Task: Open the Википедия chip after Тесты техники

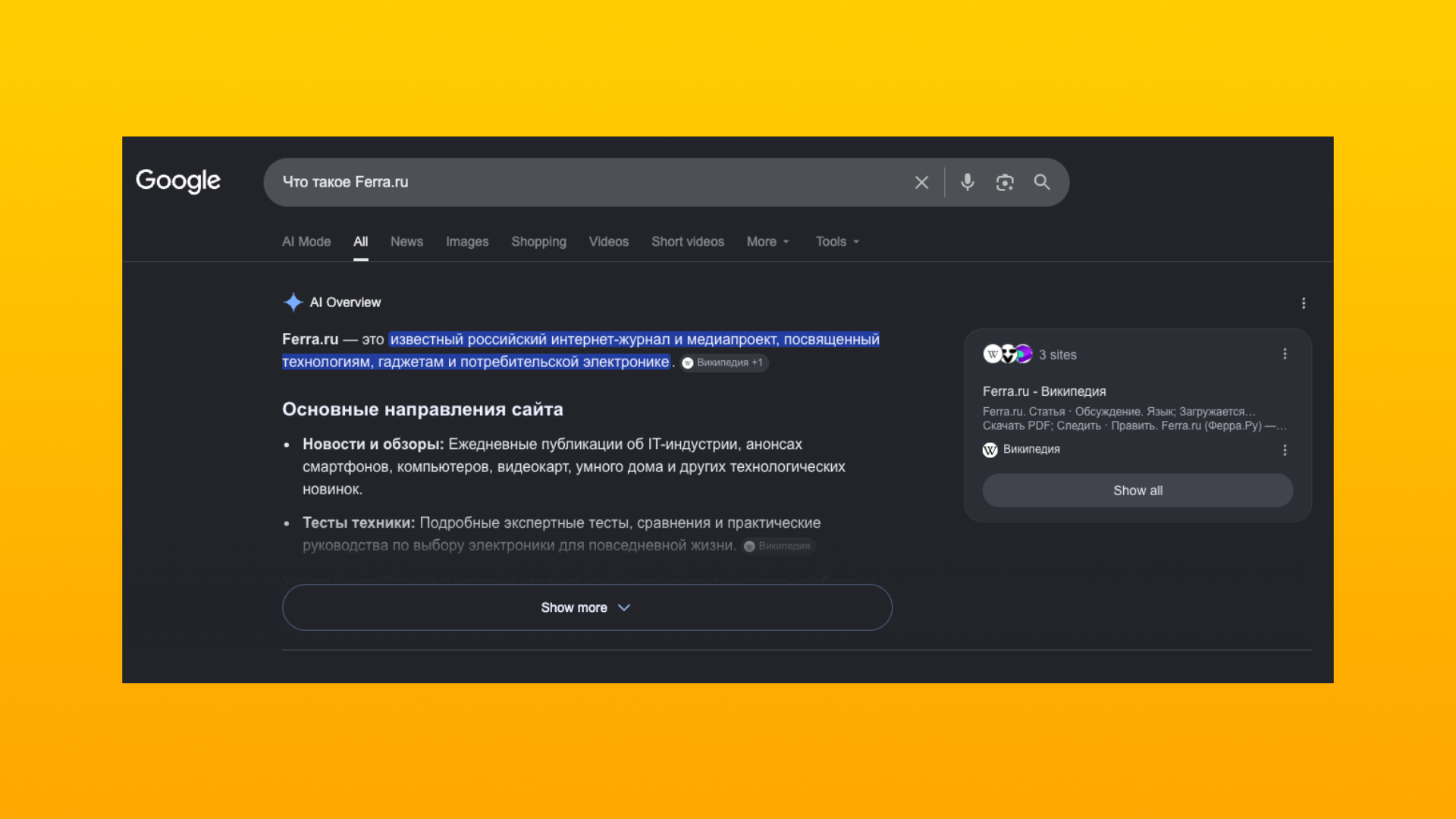Action: click(778, 546)
